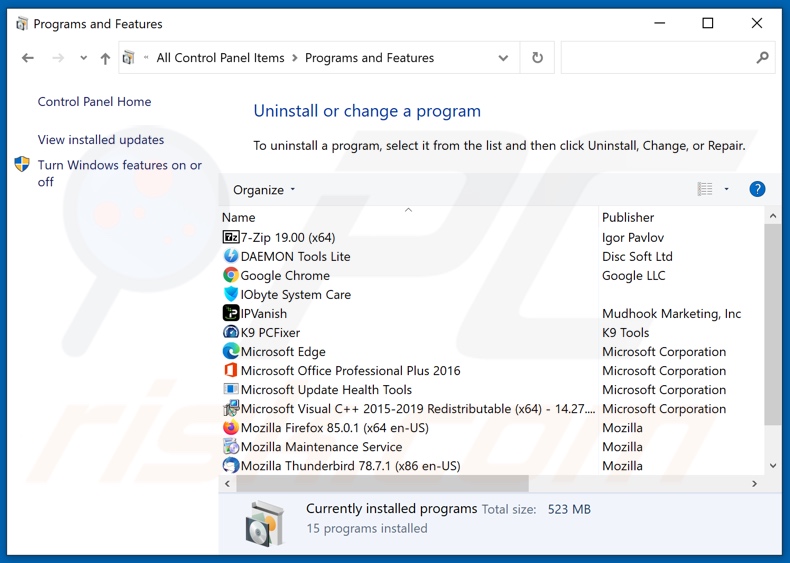This screenshot has height=563, width=790.
Task: Open Control Panel Home link
Action: (94, 102)
